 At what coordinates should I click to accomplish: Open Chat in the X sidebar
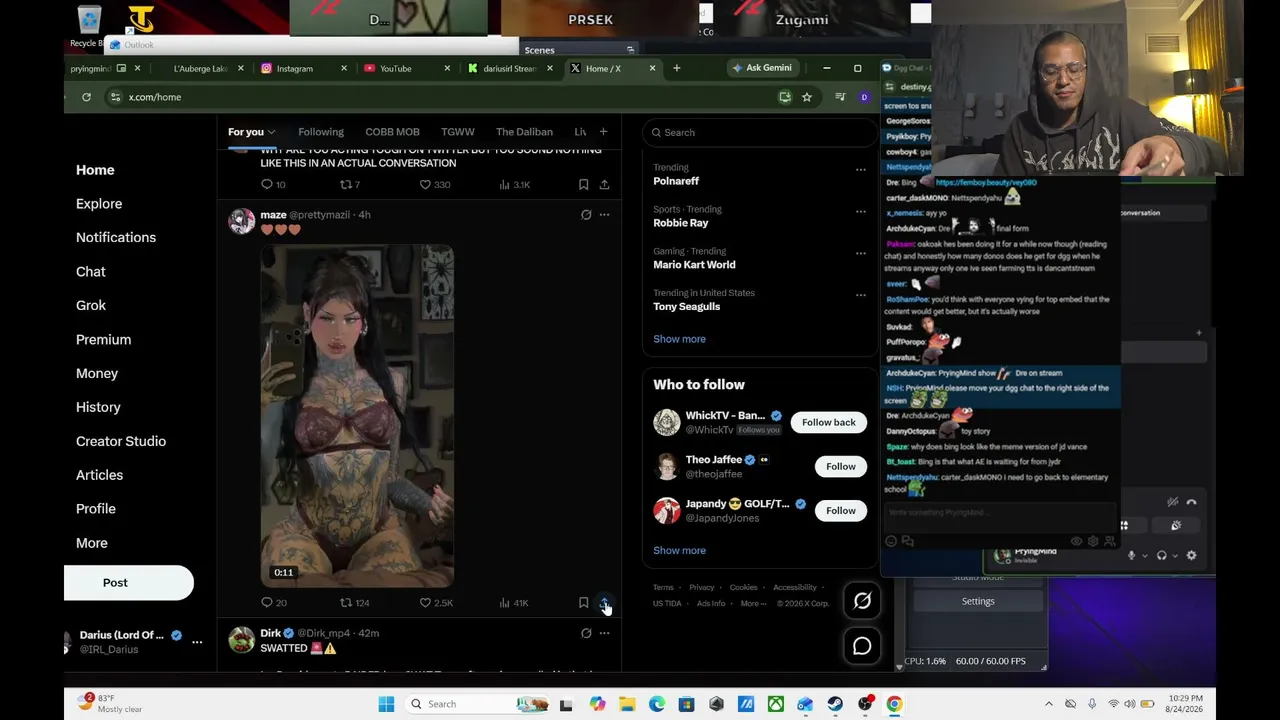point(91,272)
